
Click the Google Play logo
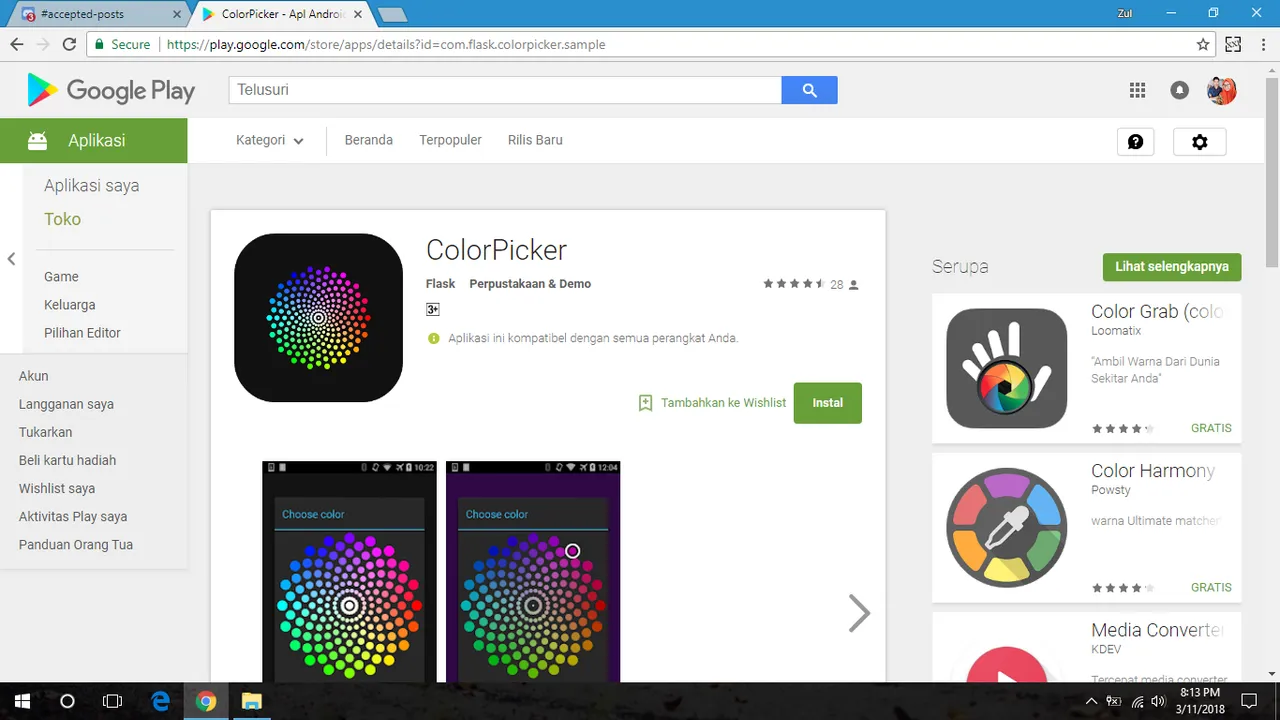tap(111, 90)
